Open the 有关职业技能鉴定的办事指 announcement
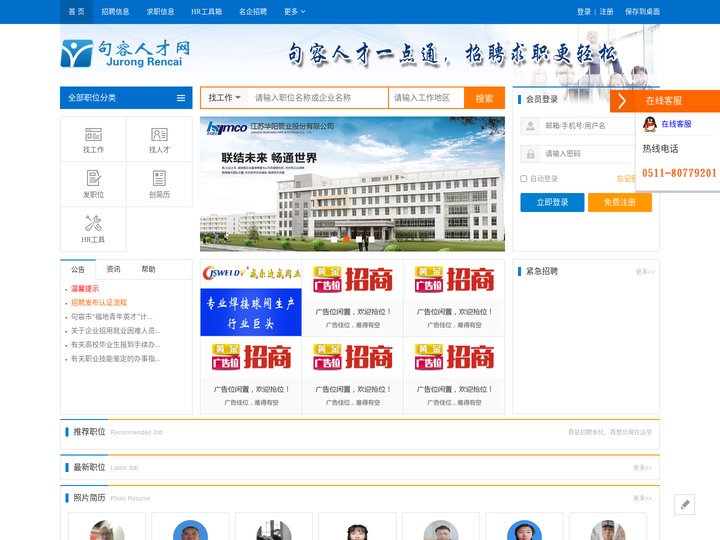This screenshot has width=720, height=540. tap(115, 359)
